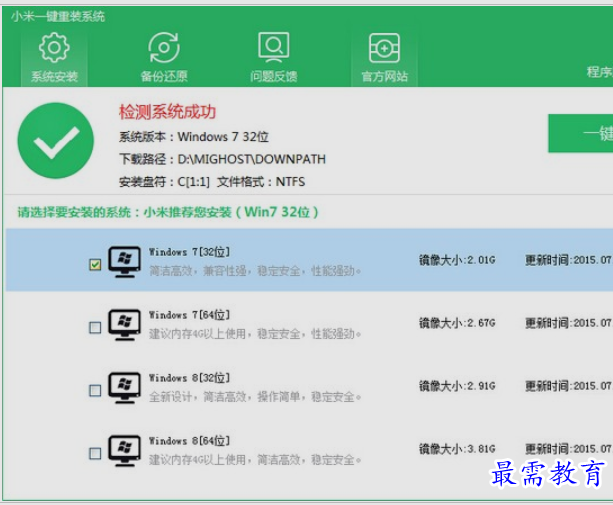Click the green 一键 install button
Viewport: 613px width, 505px height.
click(581, 133)
